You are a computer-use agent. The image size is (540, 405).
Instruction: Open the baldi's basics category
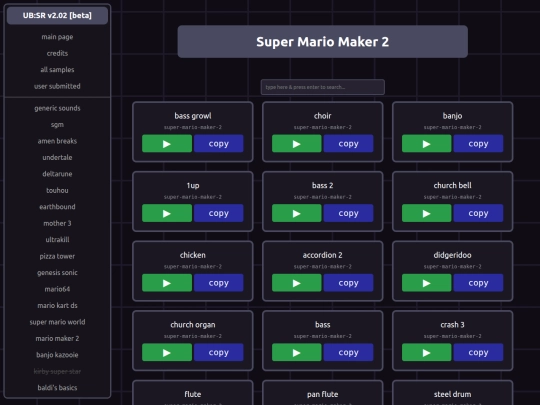tap(57, 388)
